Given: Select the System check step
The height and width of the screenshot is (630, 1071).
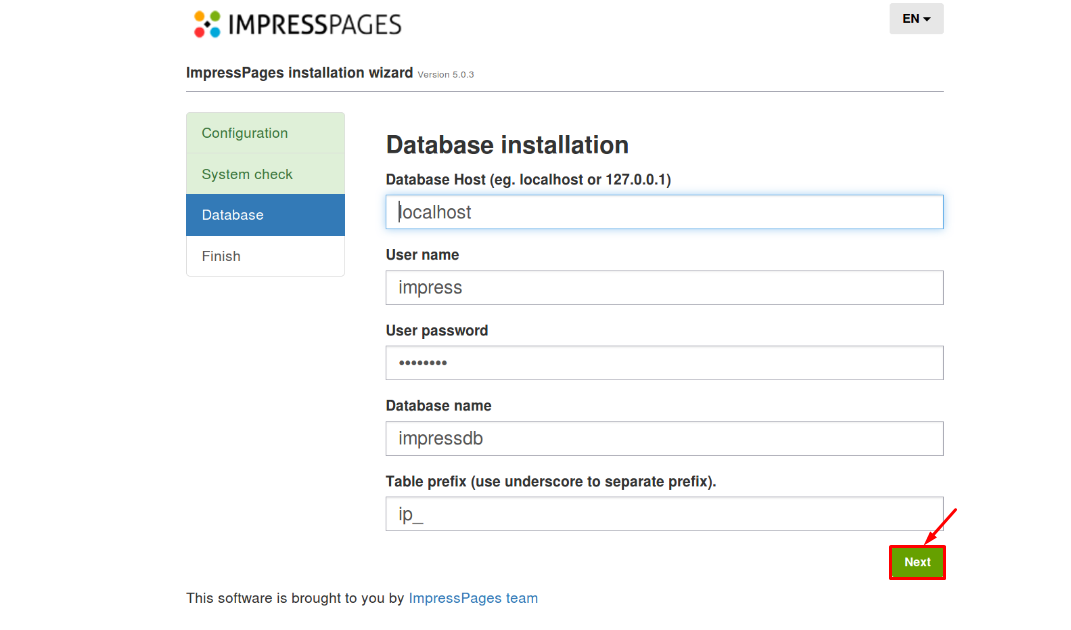Looking at the screenshot, I should click(x=247, y=173).
